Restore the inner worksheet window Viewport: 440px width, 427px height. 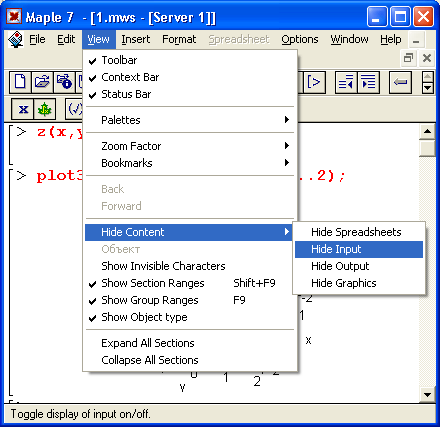coord(408,58)
